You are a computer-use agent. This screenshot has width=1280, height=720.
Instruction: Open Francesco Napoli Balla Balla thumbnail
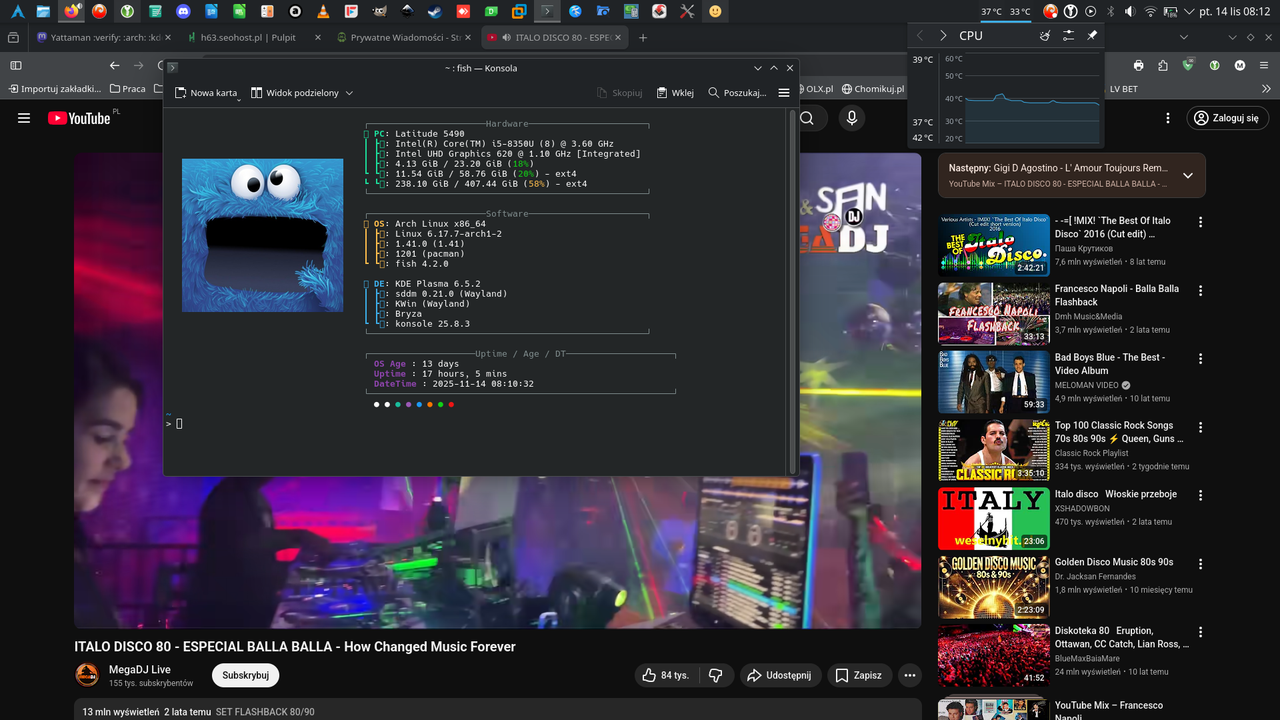point(994,313)
